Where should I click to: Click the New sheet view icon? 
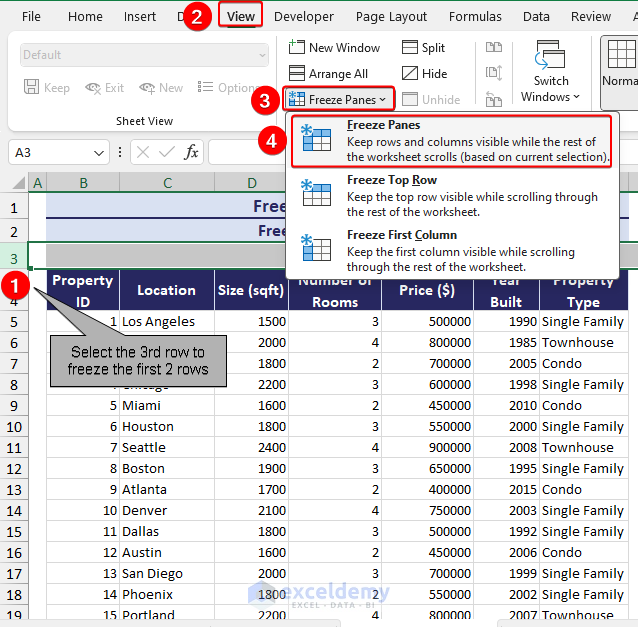pos(147,87)
